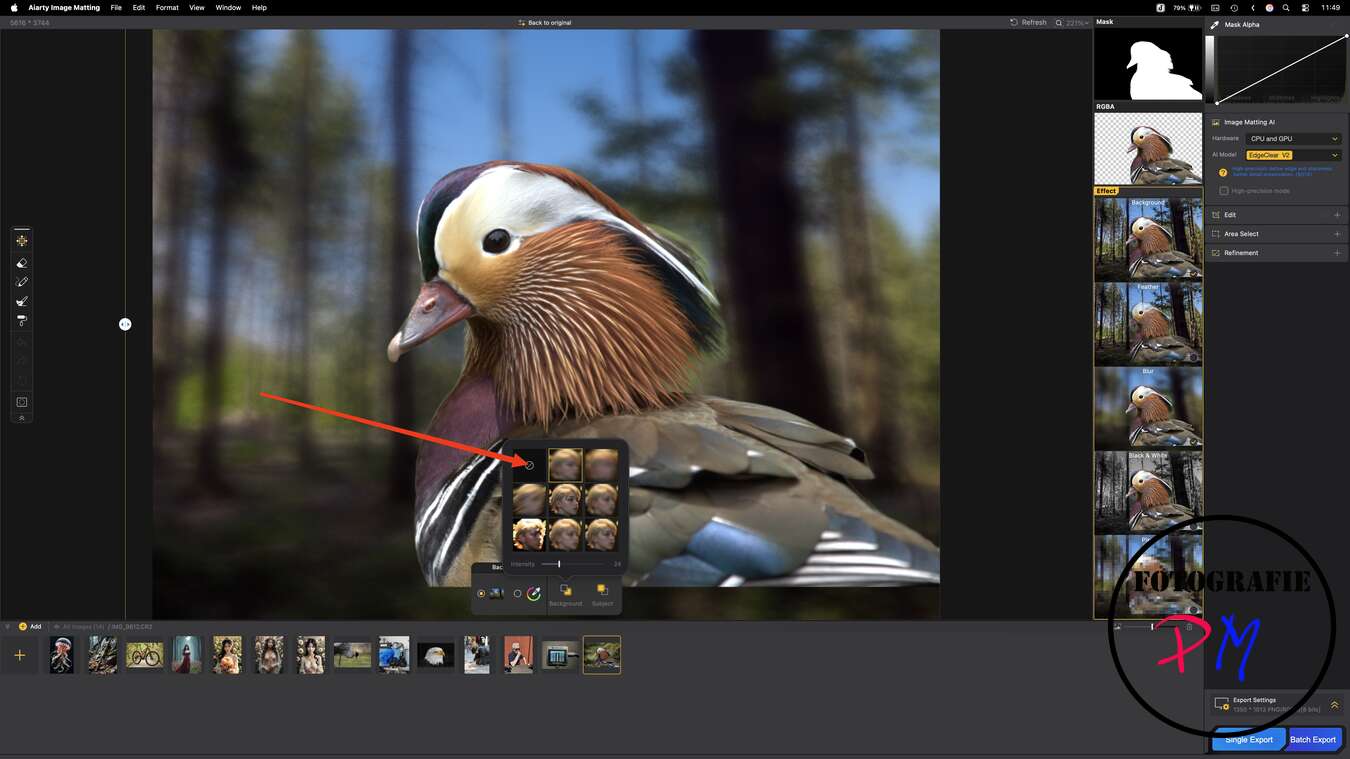Click the Background blur effect icon
The image size is (1350, 759).
click(x=565, y=592)
